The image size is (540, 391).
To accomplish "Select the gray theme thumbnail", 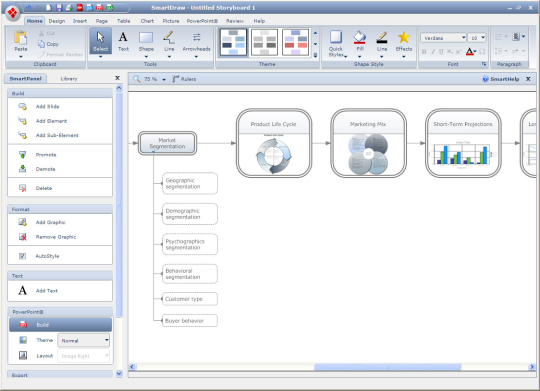I will click(264, 42).
